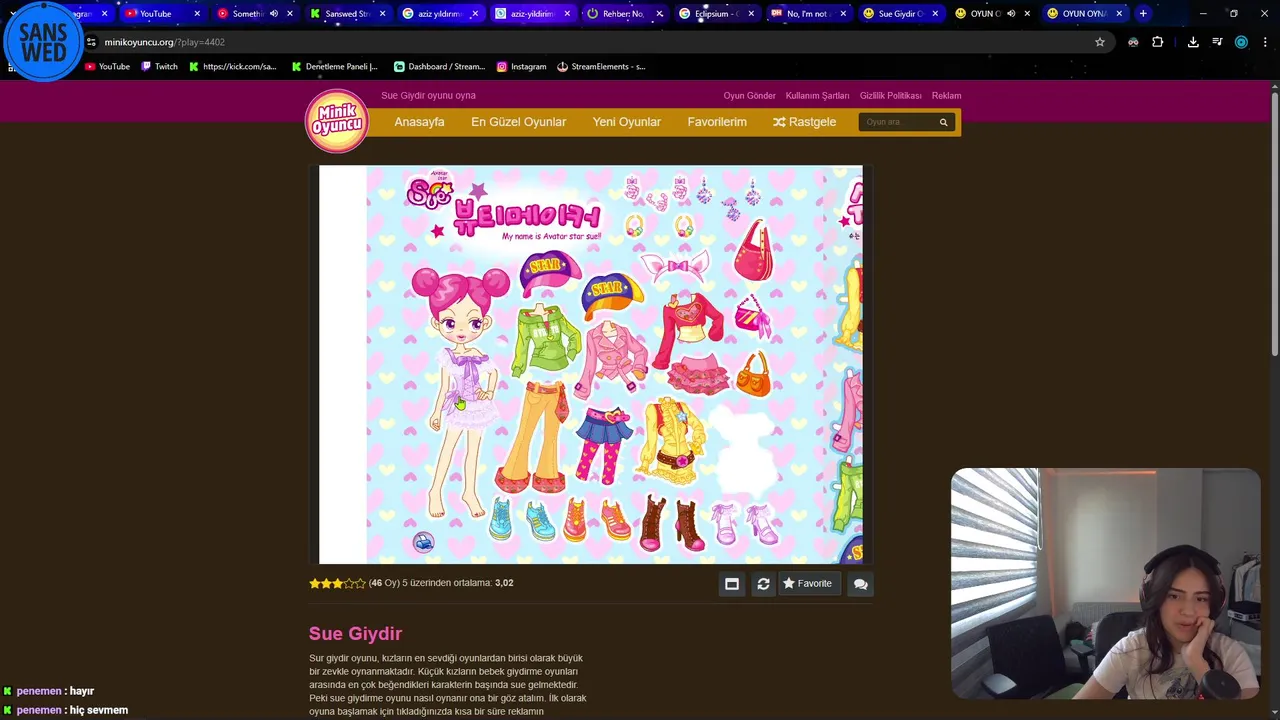Bookmark this page with the star icon

coord(1100,42)
